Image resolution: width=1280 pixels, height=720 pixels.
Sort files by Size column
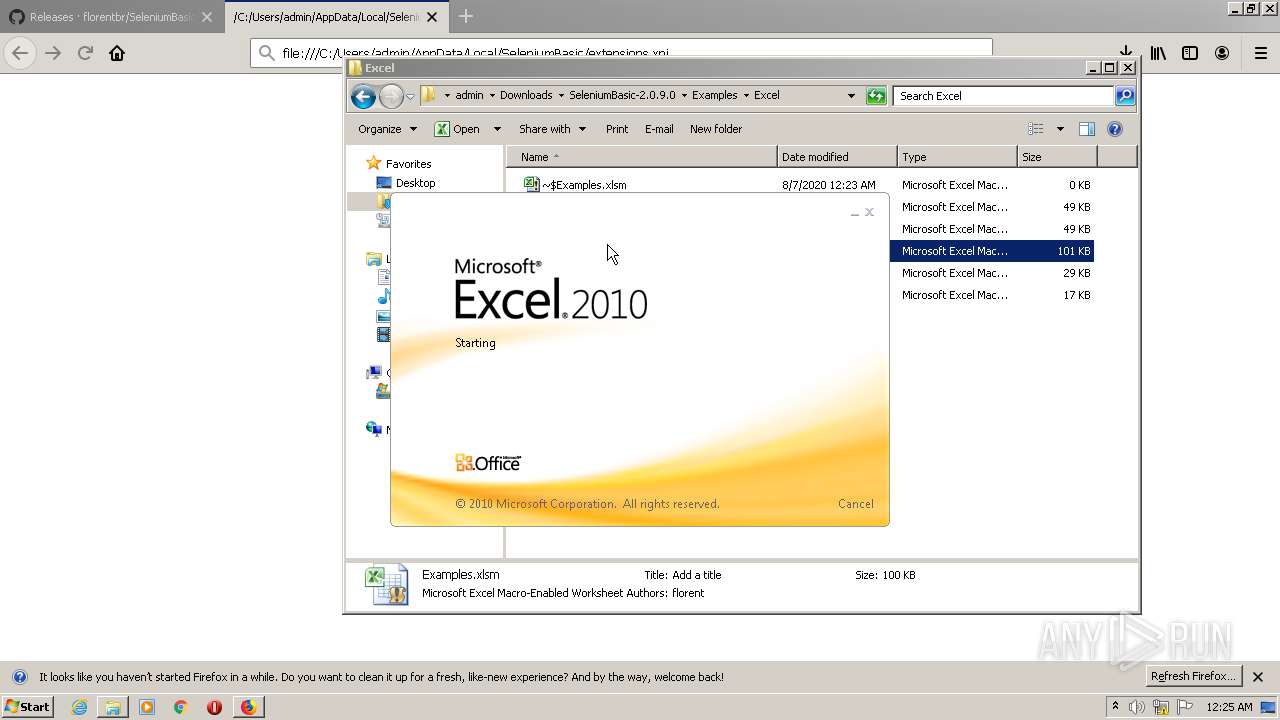tap(1057, 157)
